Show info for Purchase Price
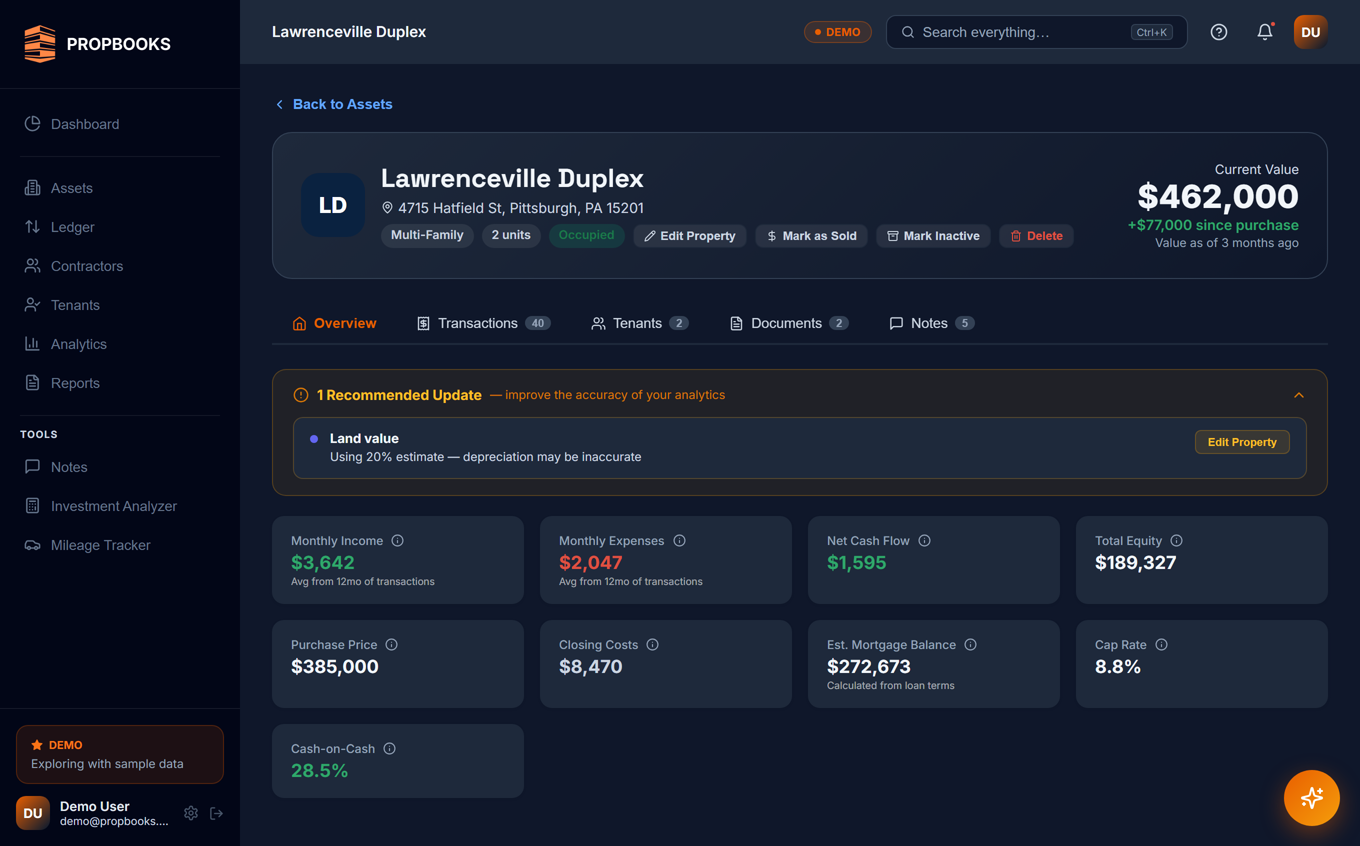The image size is (1360, 846). point(392,645)
